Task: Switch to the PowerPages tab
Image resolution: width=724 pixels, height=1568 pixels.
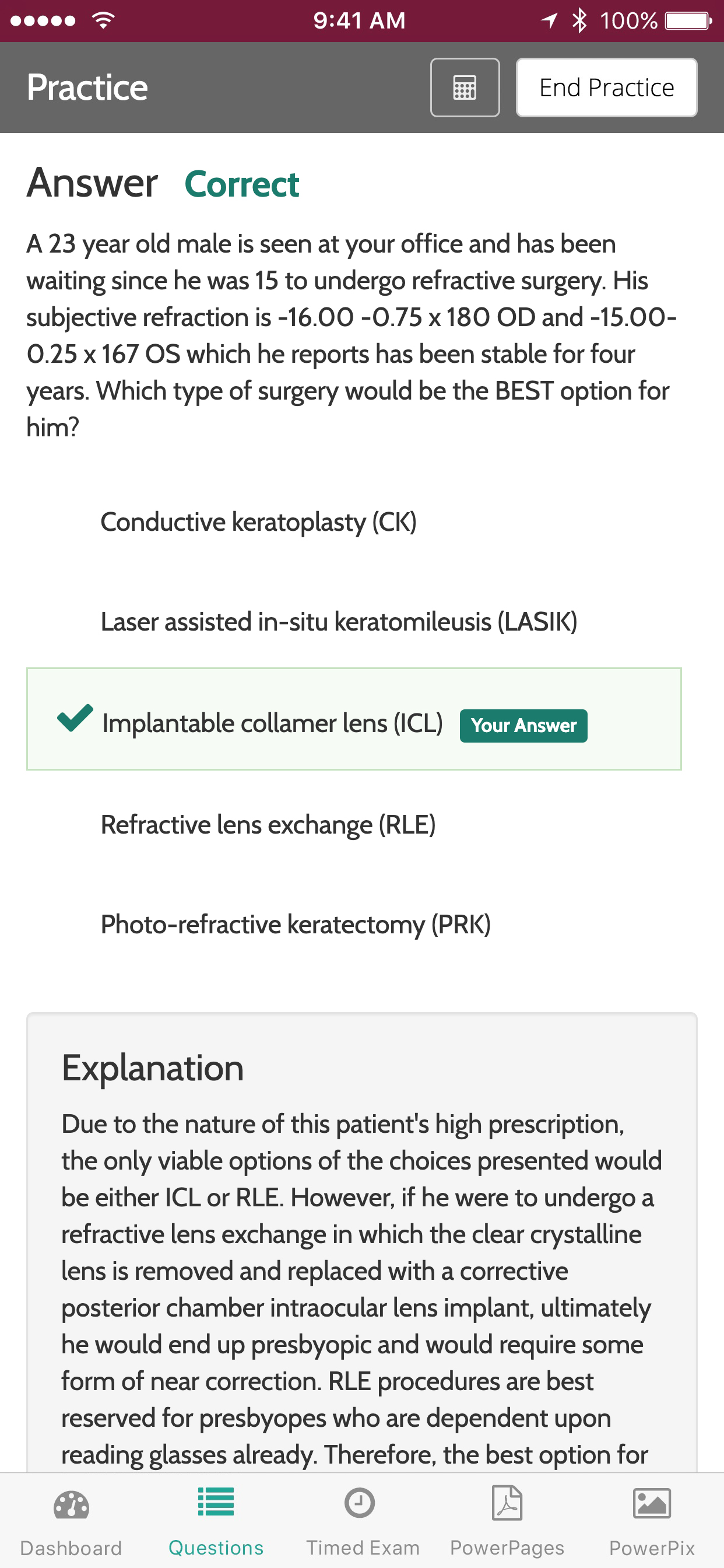Action: click(507, 1521)
